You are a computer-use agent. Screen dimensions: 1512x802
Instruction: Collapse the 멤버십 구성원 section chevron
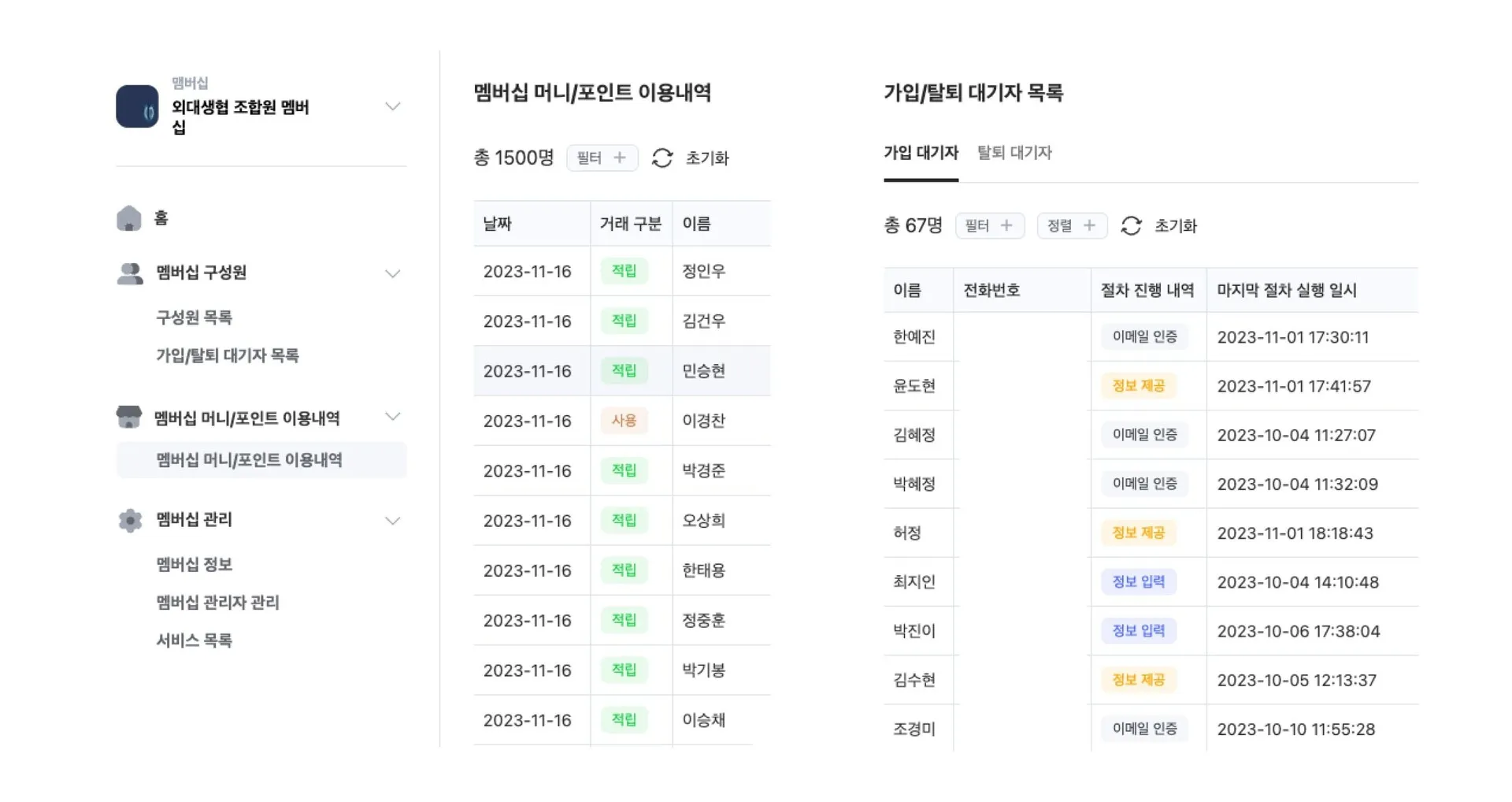click(392, 273)
